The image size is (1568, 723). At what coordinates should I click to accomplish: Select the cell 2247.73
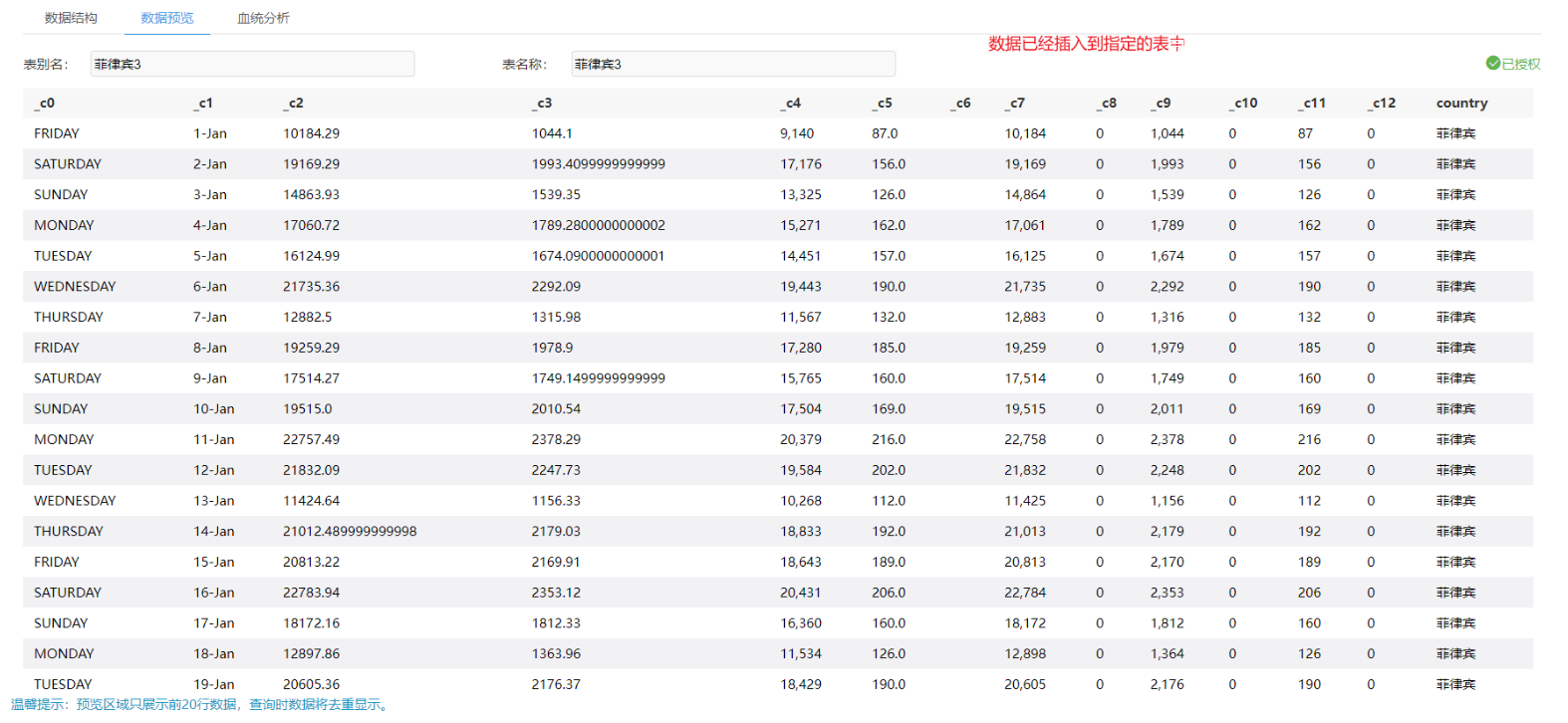pyautogui.click(x=556, y=471)
